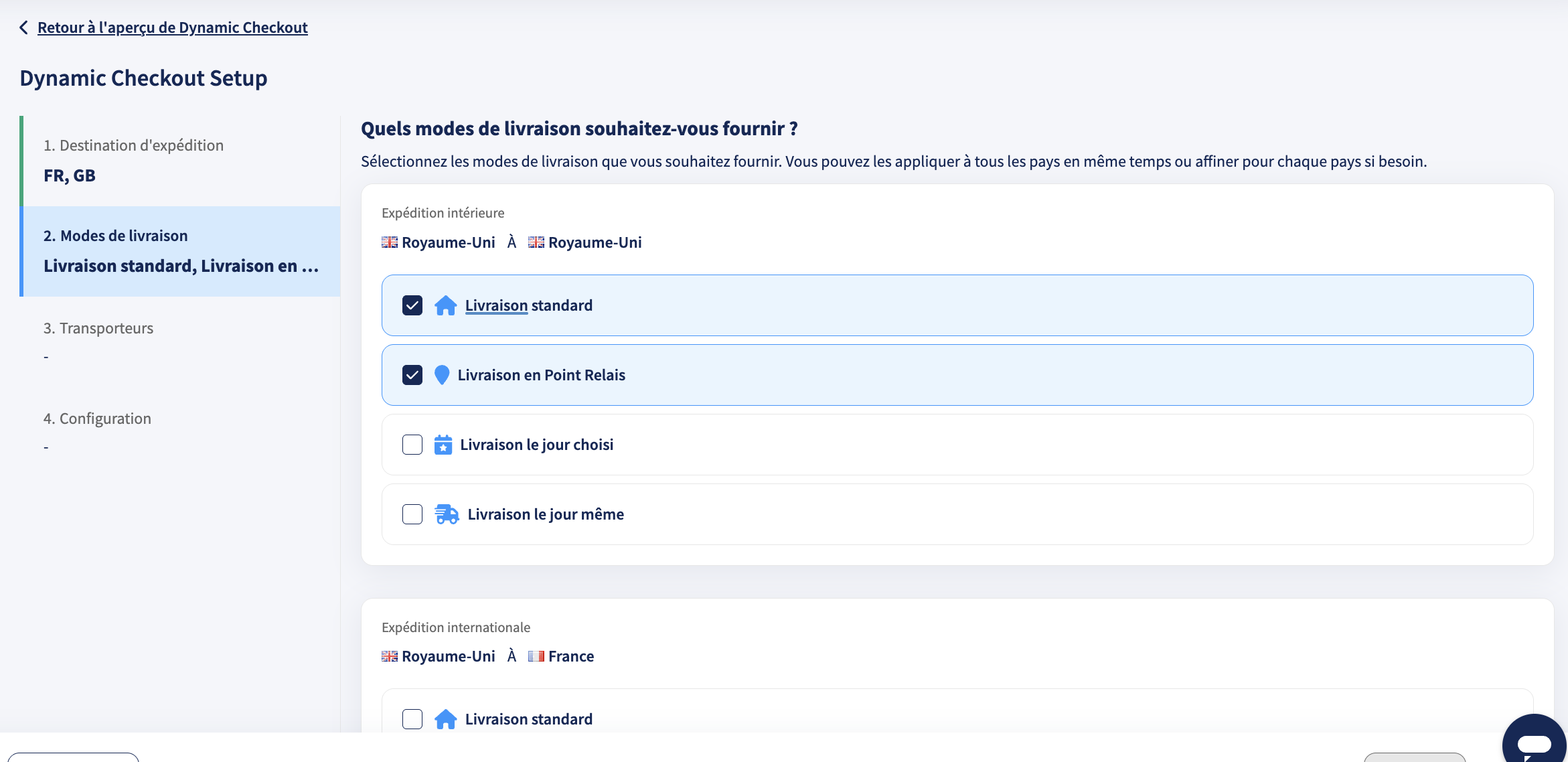
Task: Click the Livraison standard label in domestic section
Action: [x=529, y=305]
